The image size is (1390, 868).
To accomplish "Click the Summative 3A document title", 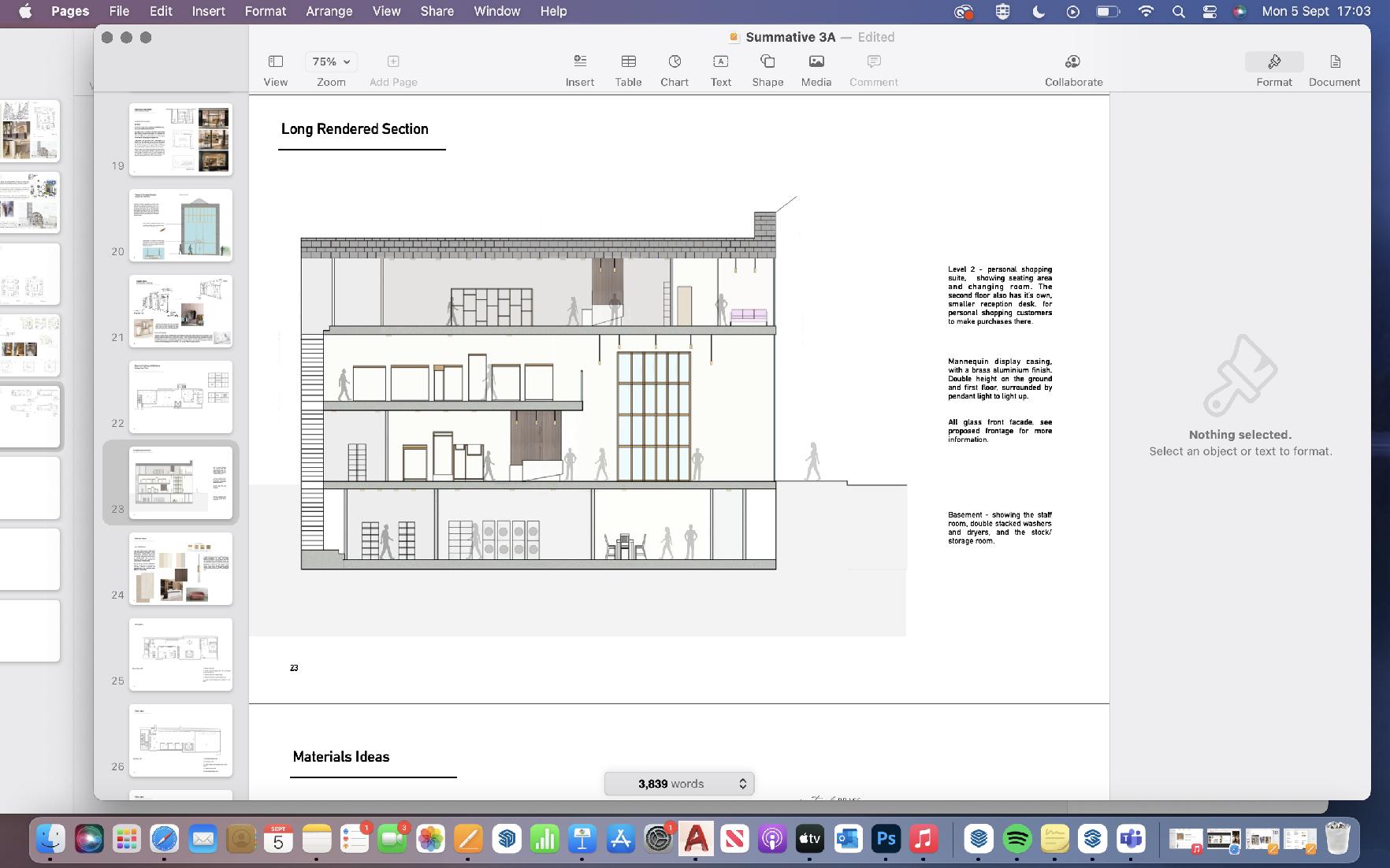I will pyautogui.click(x=790, y=37).
